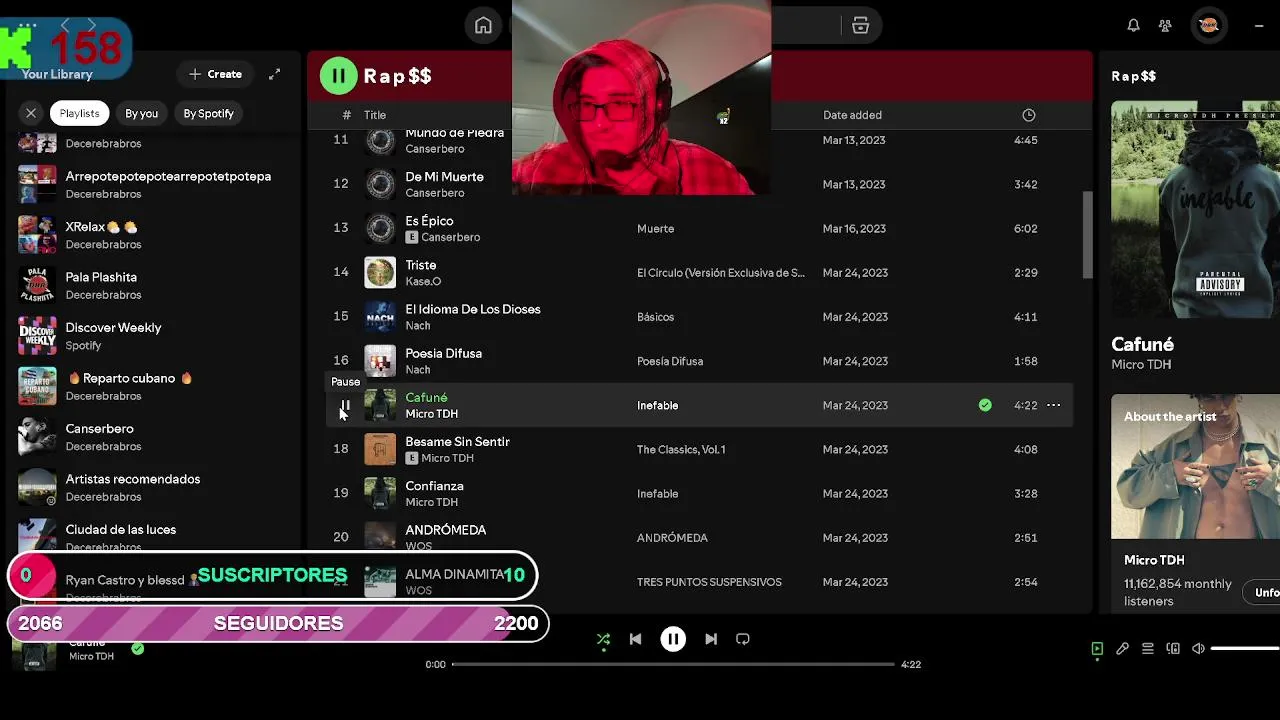The height and width of the screenshot is (720, 1280).
Task: Open album TRES PUNTOS SUSPENSIVOS
Action: coord(709,582)
